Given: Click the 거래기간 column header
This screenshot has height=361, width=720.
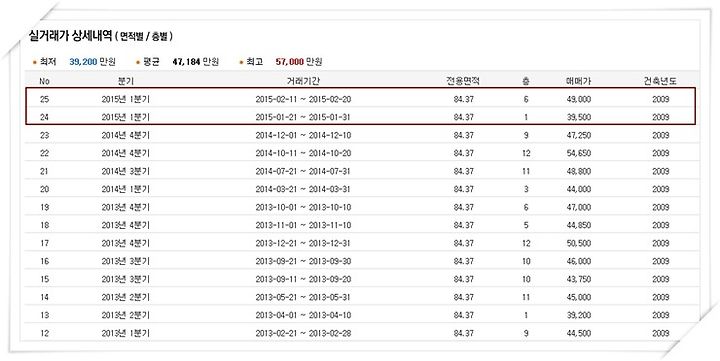Looking at the screenshot, I should (303, 81).
